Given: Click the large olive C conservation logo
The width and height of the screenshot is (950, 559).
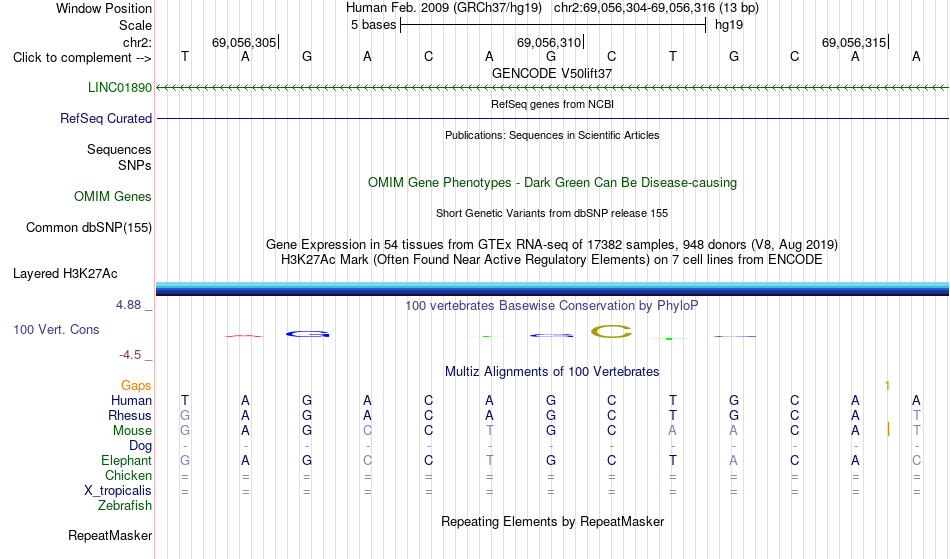Looking at the screenshot, I should pyautogui.click(x=611, y=331).
